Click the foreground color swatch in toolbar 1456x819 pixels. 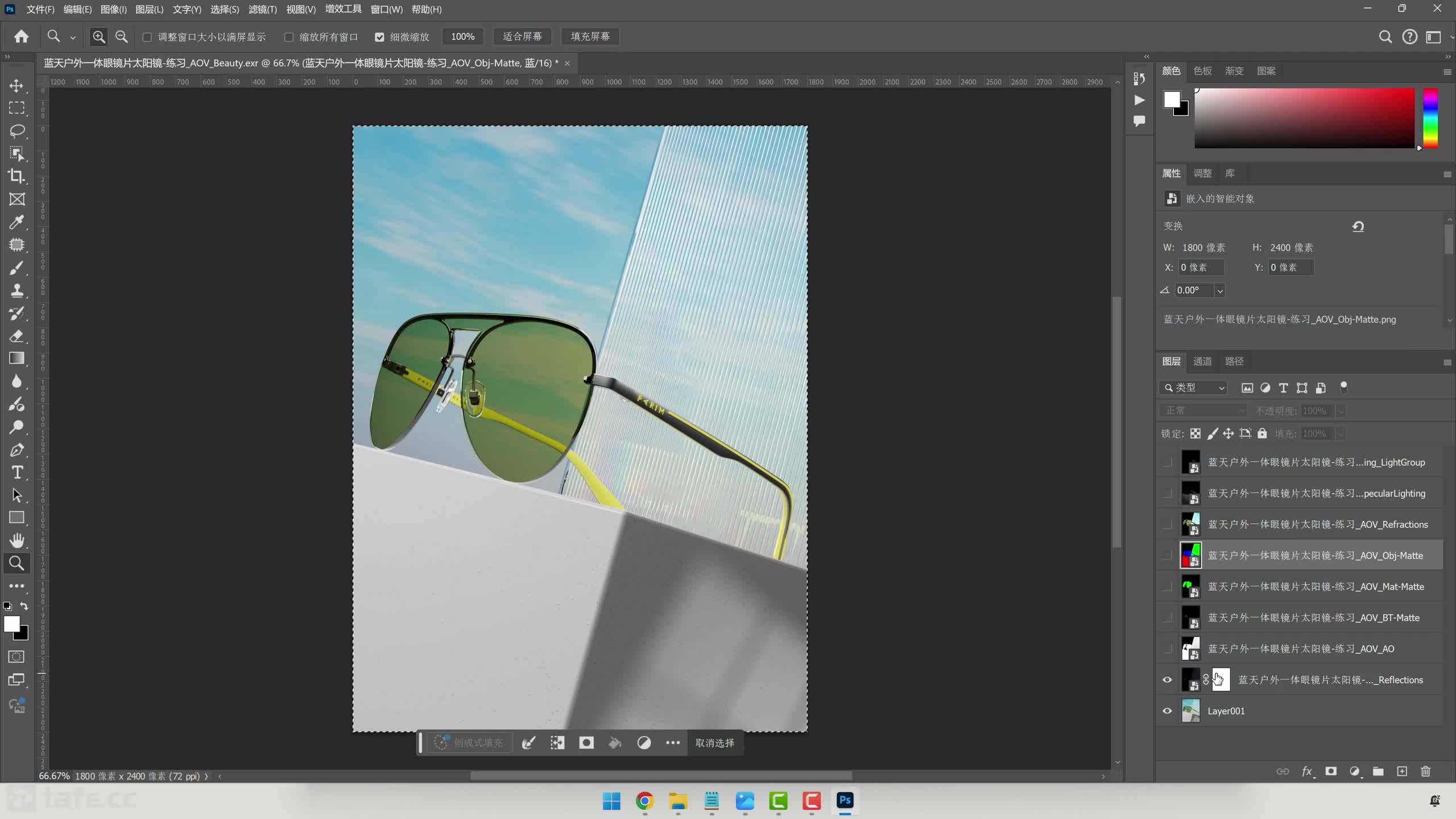[11, 624]
